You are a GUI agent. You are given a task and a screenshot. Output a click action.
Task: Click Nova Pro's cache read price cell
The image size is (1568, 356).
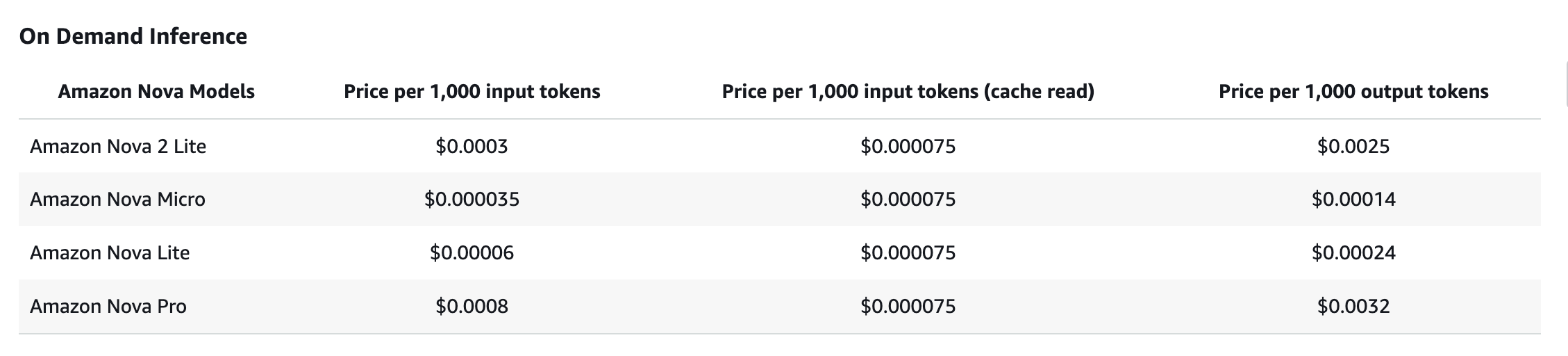[908, 306]
